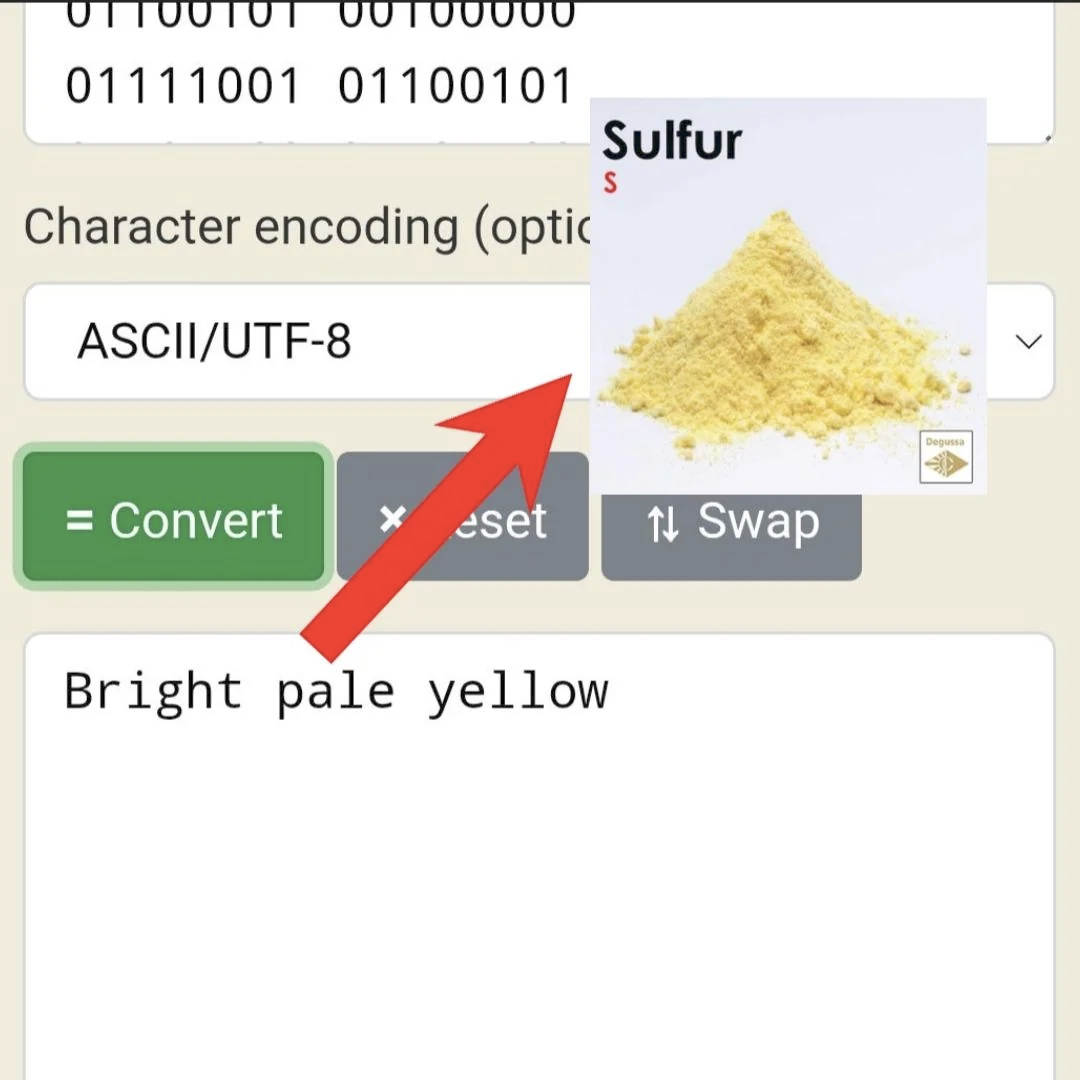The width and height of the screenshot is (1080, 1080).
Task: Click the red arrow pointing to sulfur
Action: coord(436,518)
